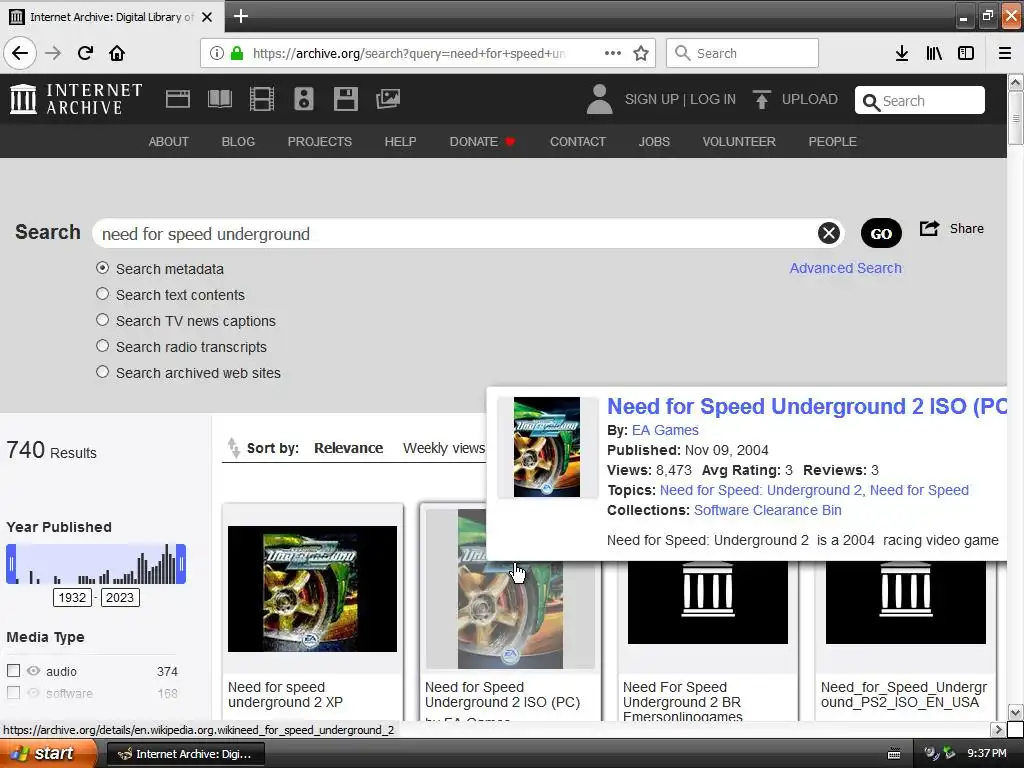Click the sort direction arrows icon
Screen dimensions: 1024x768
(233, 448)
